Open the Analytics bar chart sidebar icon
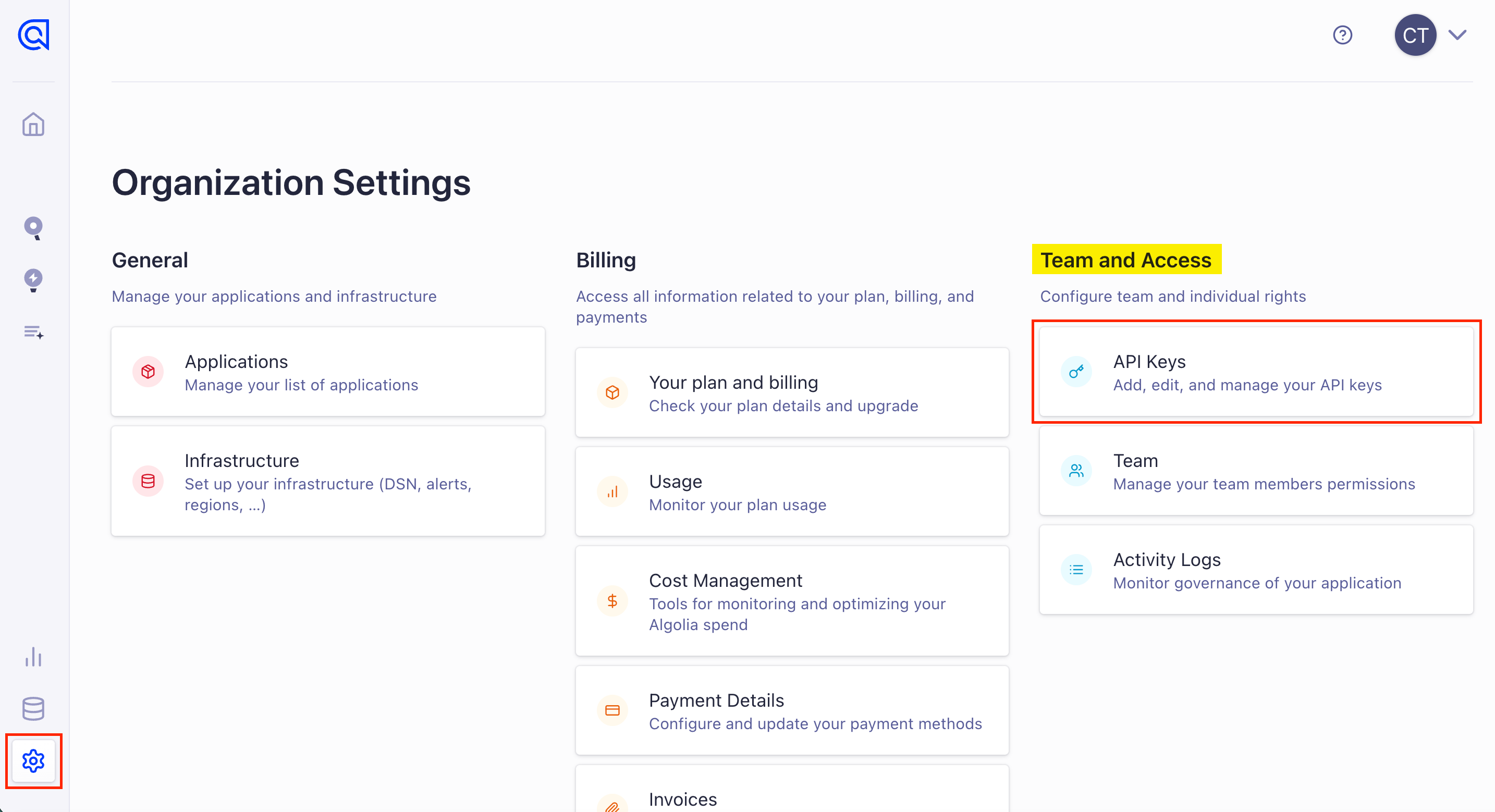Viewport: 1495px width, 812px height. click(x=34, y=657)
